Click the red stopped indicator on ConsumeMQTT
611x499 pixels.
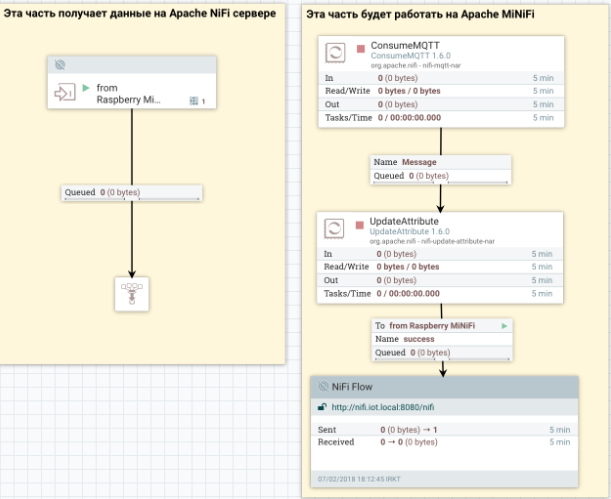point(361,49)
